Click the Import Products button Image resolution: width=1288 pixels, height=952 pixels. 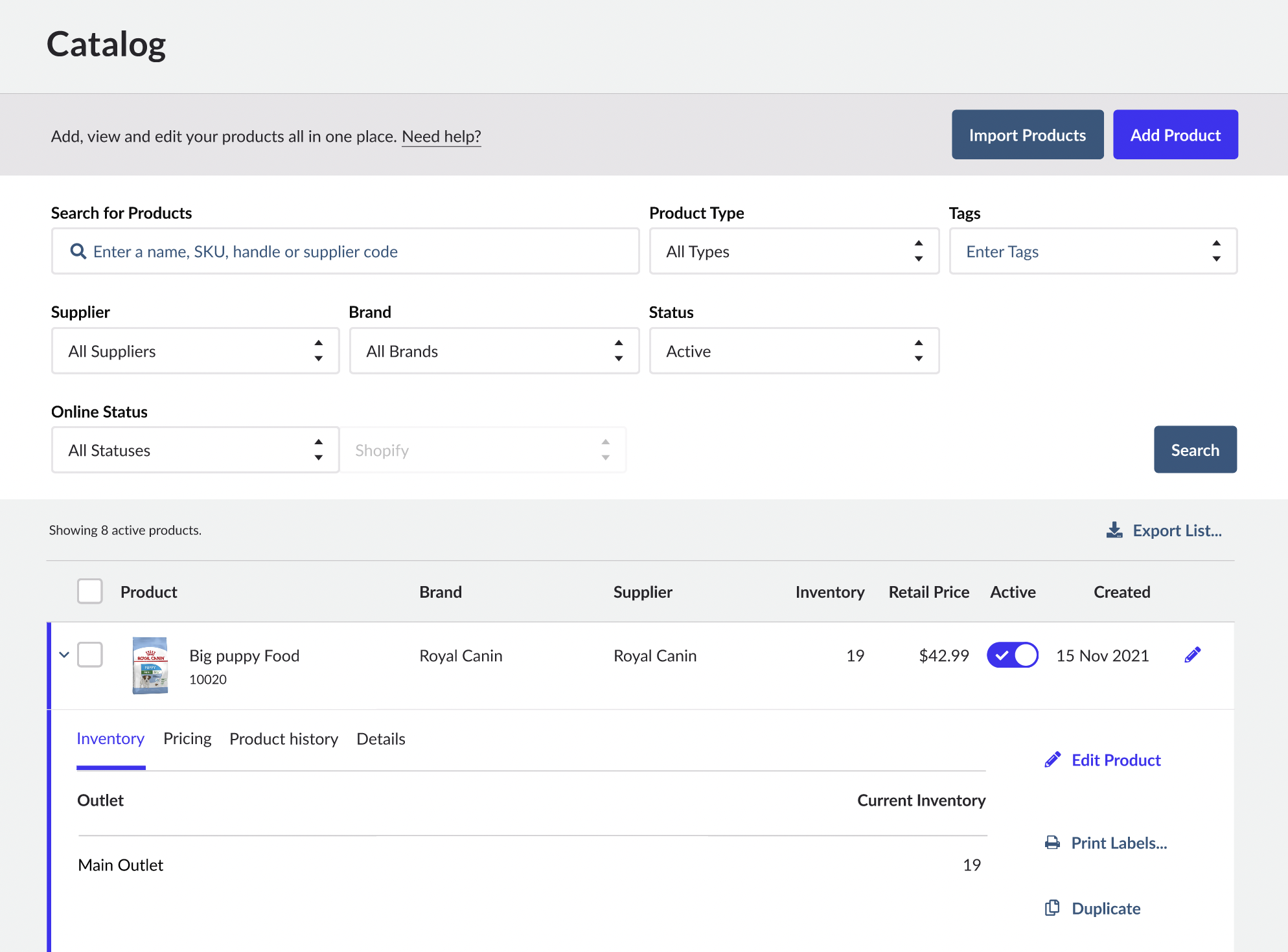(1027, 135)
